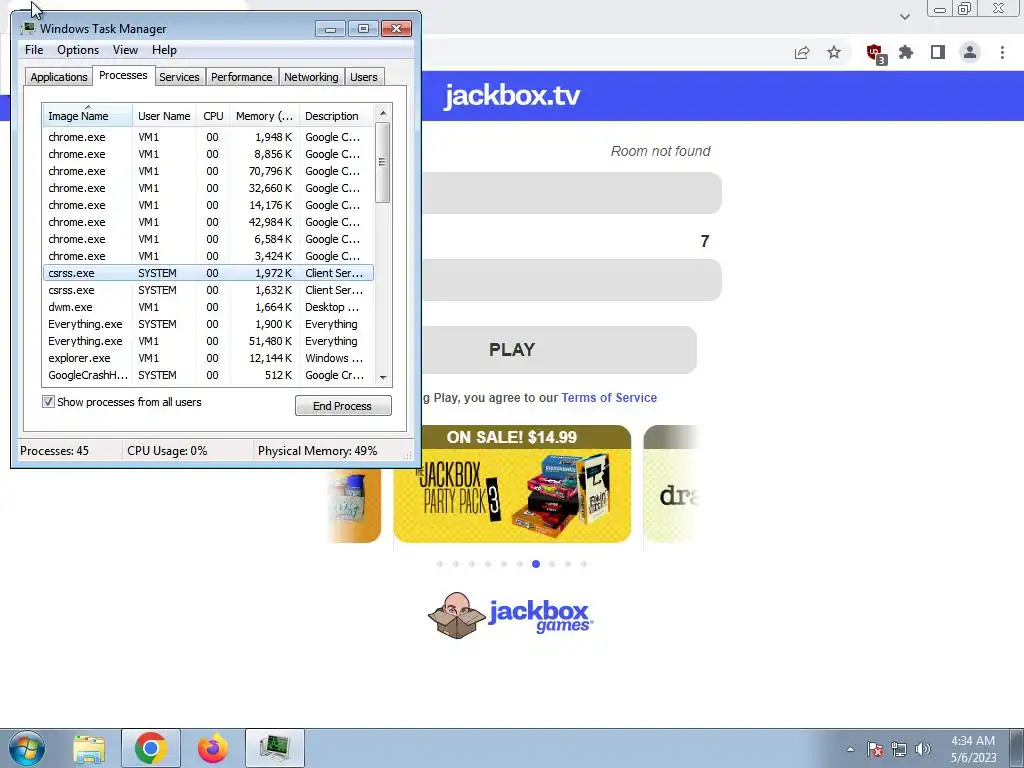Click the Jackbox Party Pack 3 sale banner
The height and width of the screenshot is (768, 1024).
[x=512, y=484]
